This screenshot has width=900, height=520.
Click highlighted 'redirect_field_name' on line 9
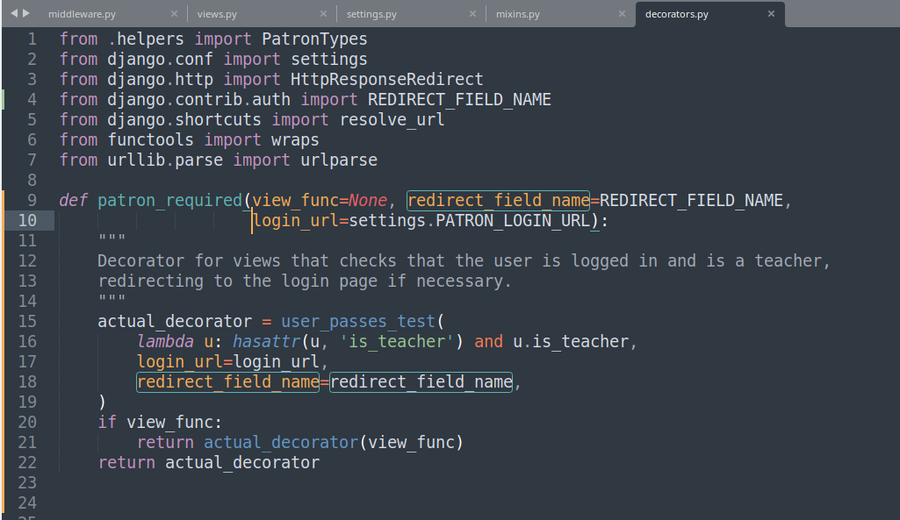pyautogui.click(x=498, y=201)
